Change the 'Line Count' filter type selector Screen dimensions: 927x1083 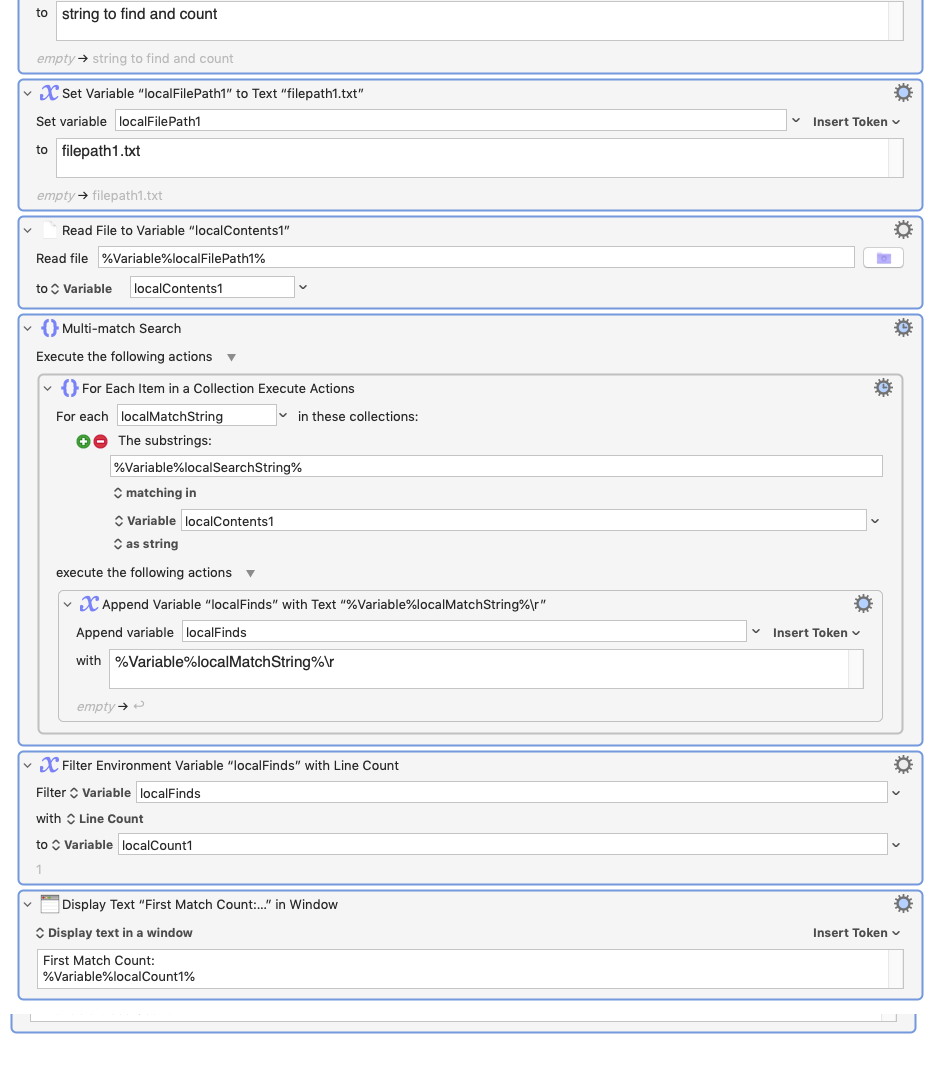(104, 819)
